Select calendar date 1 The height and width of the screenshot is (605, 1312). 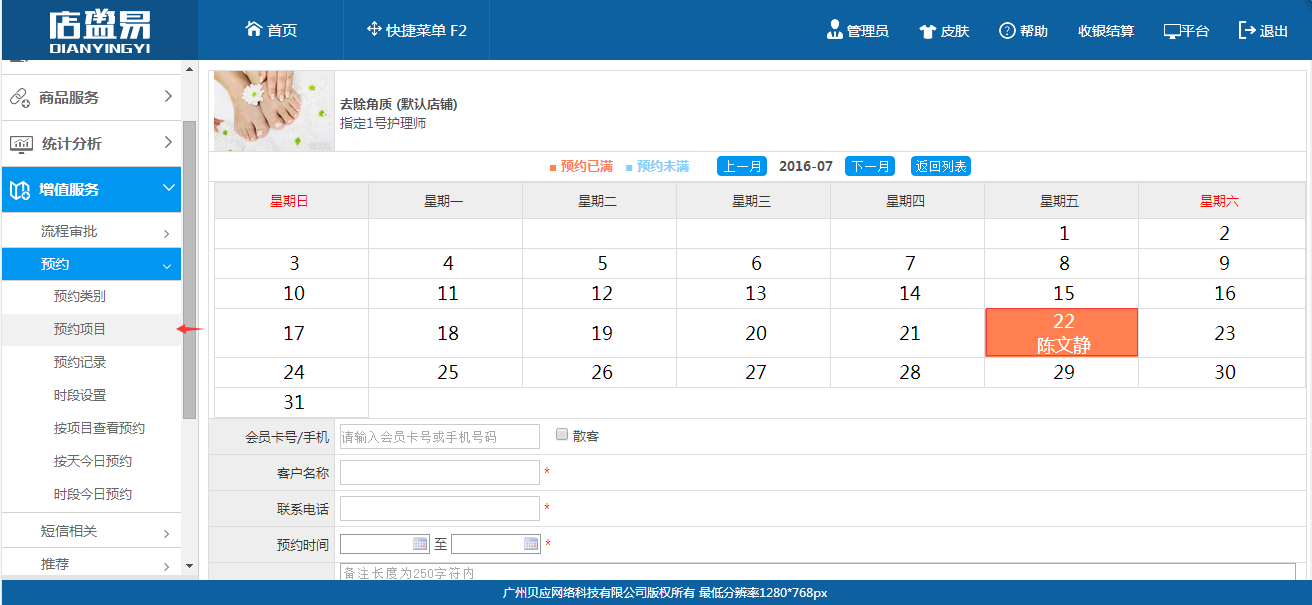[x=1063, y=234]
